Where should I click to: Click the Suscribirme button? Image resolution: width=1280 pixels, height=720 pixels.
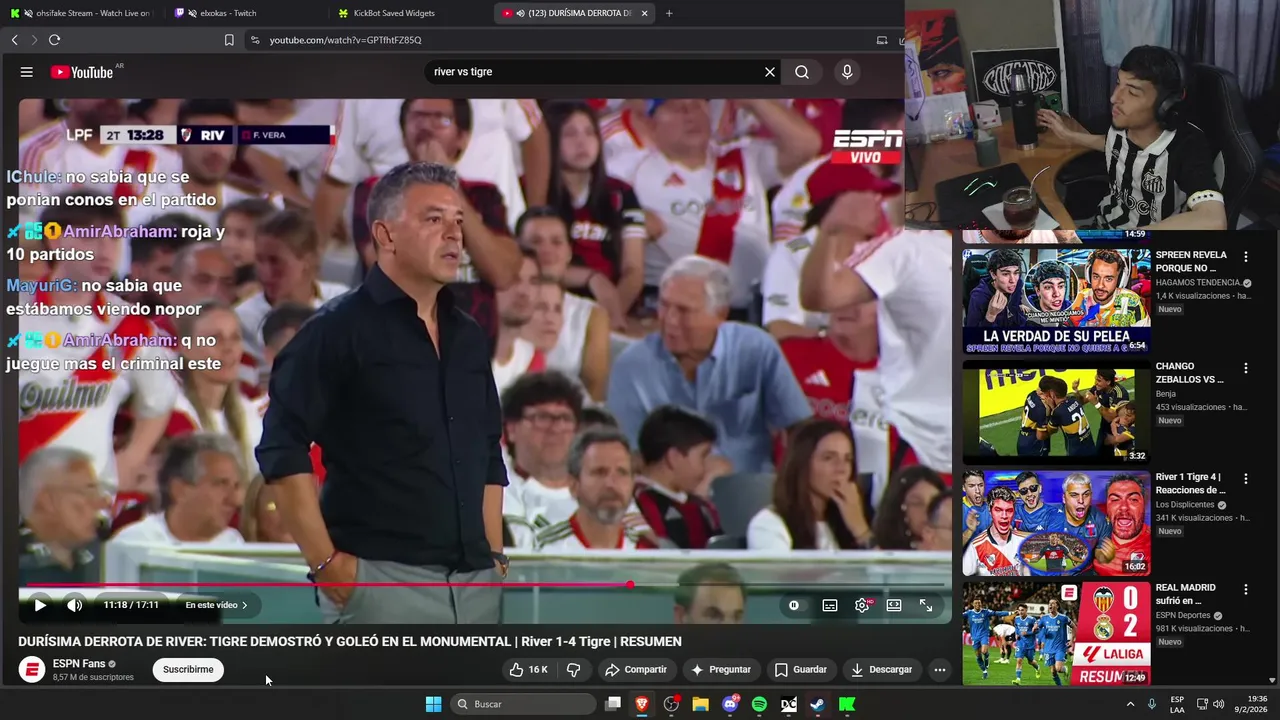[x=188, y=670]
